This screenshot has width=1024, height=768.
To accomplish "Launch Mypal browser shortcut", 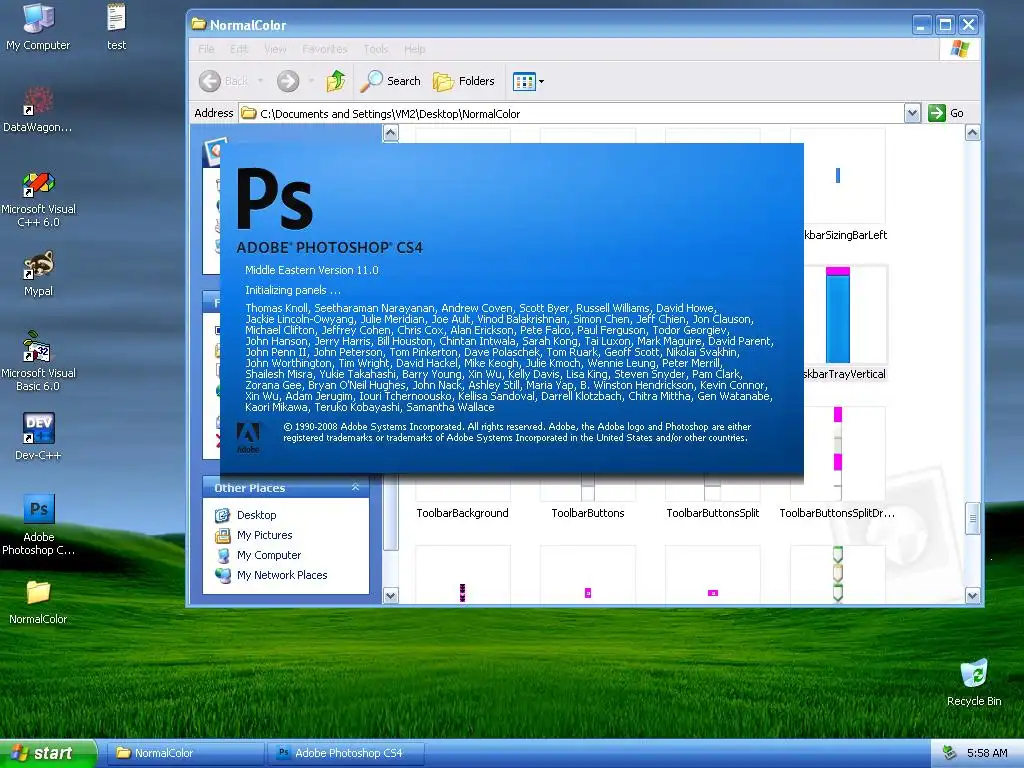I will point(38,273).
